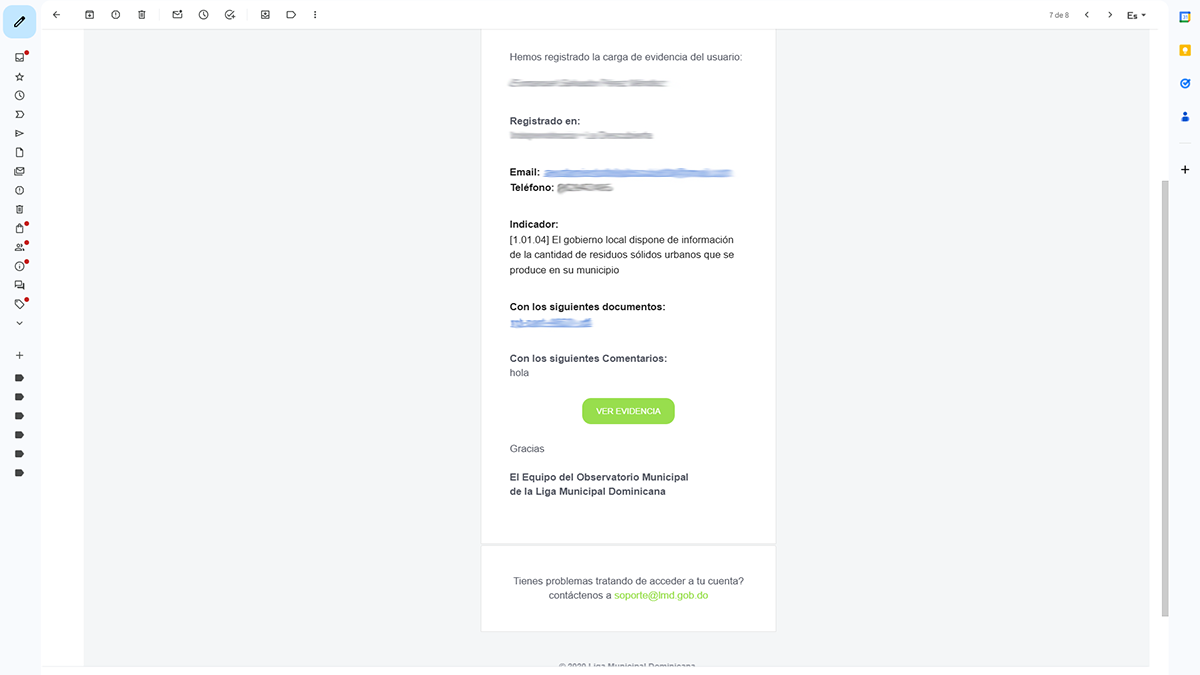Image resolution: width=1200 pixels, height=675 pixels.
Task: Expand more sidebar labels with chevron
Action: pyautogui.click(x=19, y=323)
